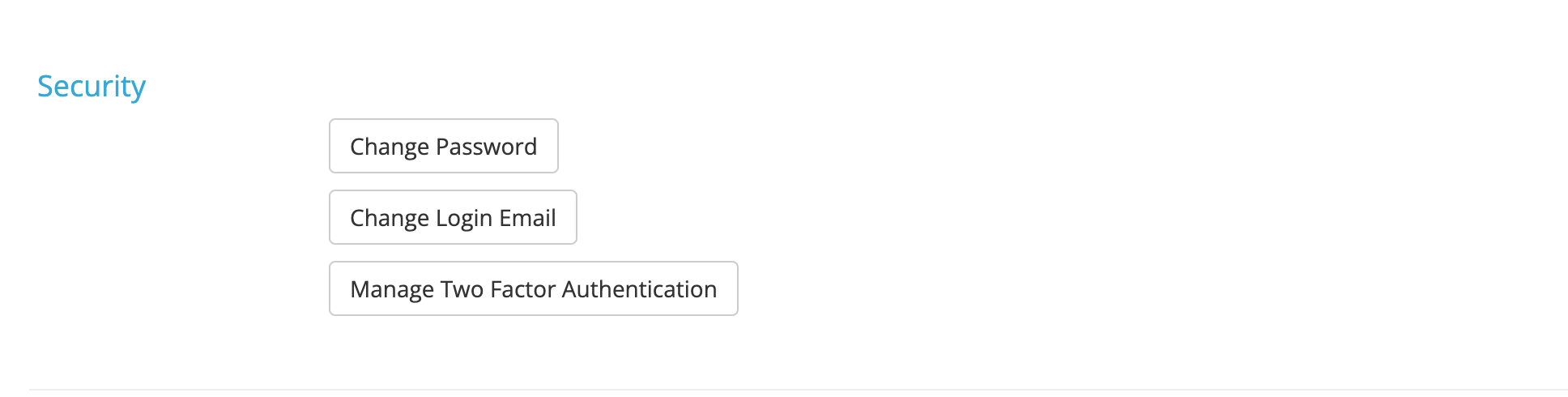This screenshot has width=1568, height=397.
Task: Select the Security section heading
Action: click(92, 87)
